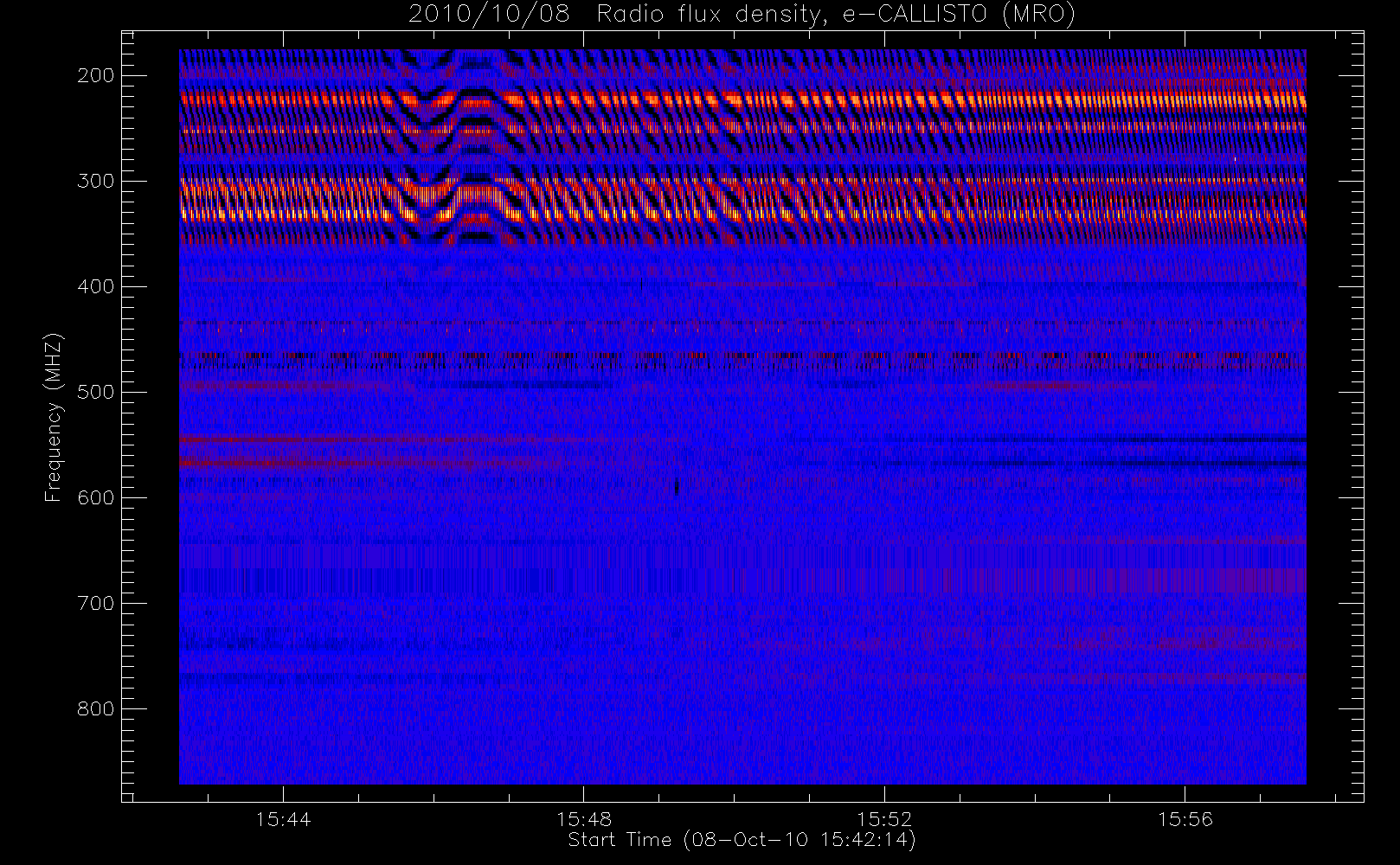Click the 500 frequency tick label

click(x=96, y=392)
